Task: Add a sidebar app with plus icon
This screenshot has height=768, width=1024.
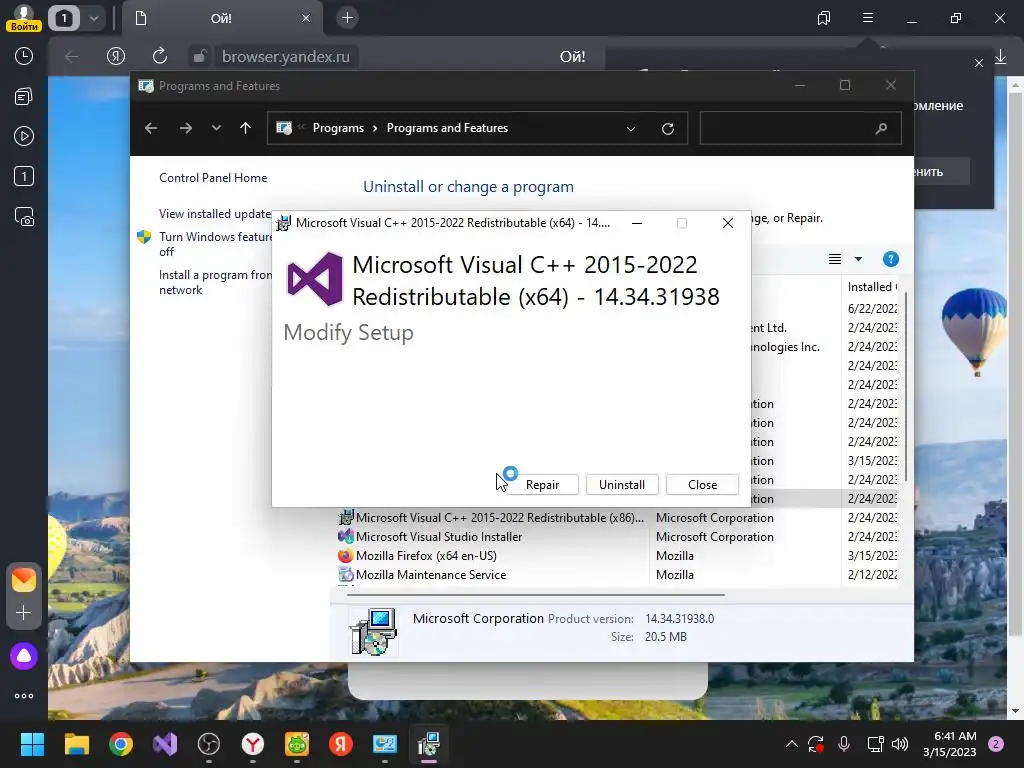Action: coord(24,613)
